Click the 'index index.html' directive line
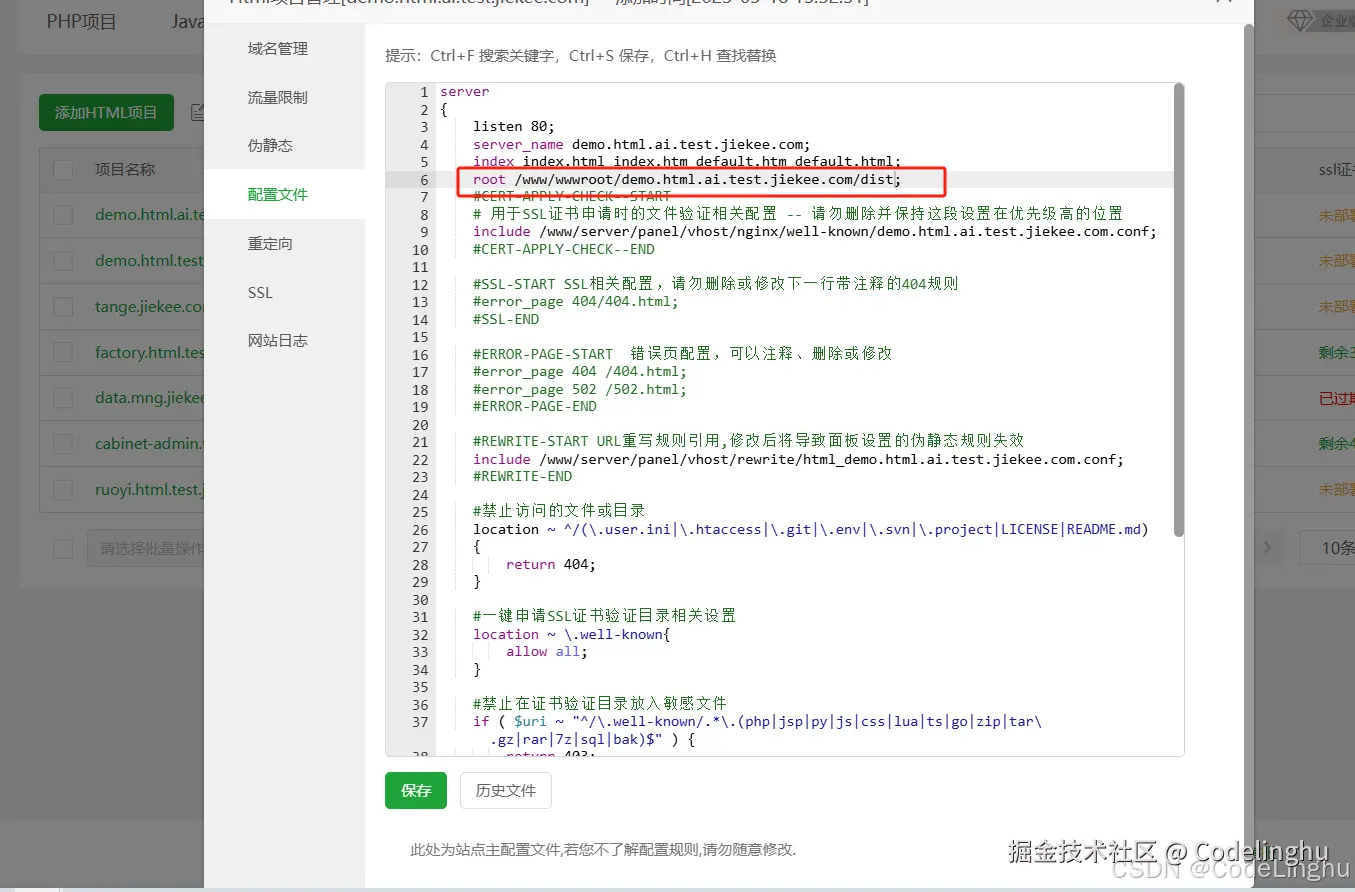The image size is (1355, 892). pyautogui.click(x=687, y=161)
